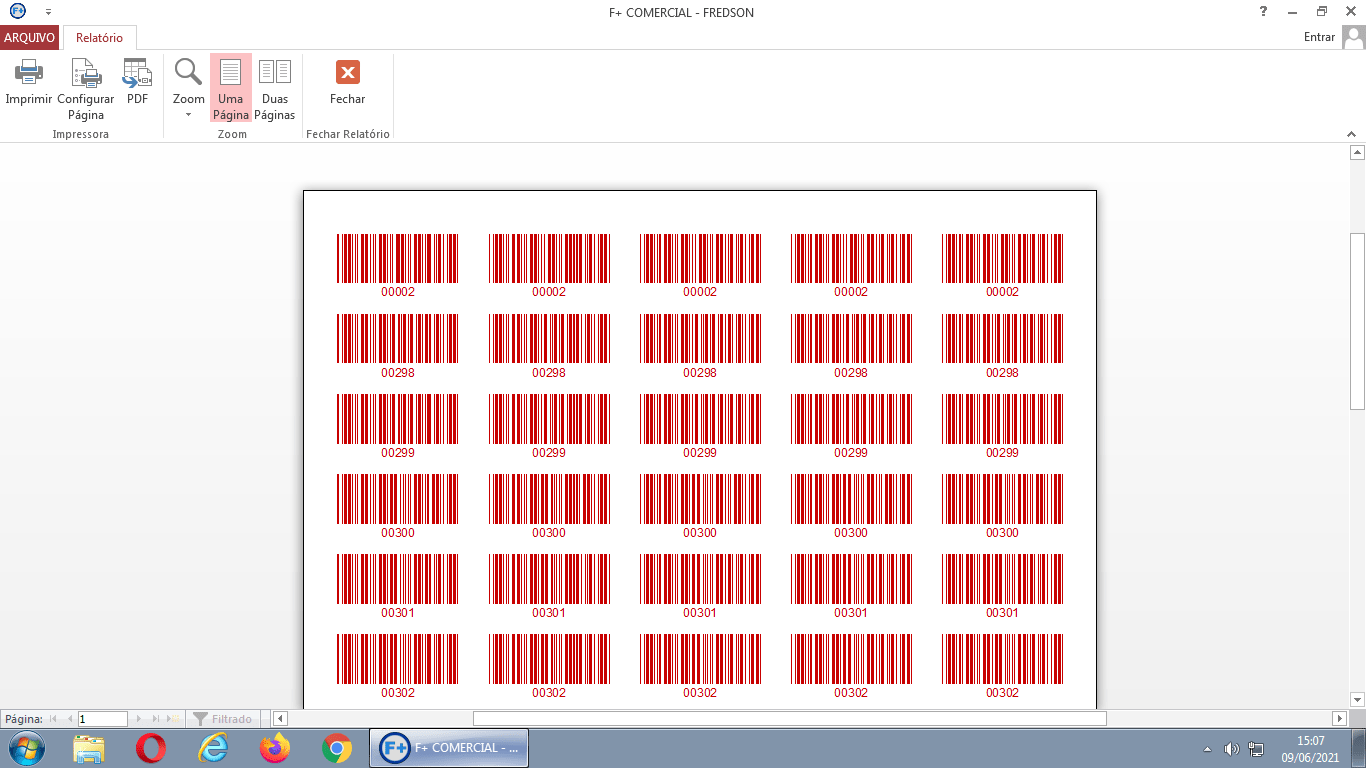
Task: Export the report using the PDF icon
Action: (137, 73)
